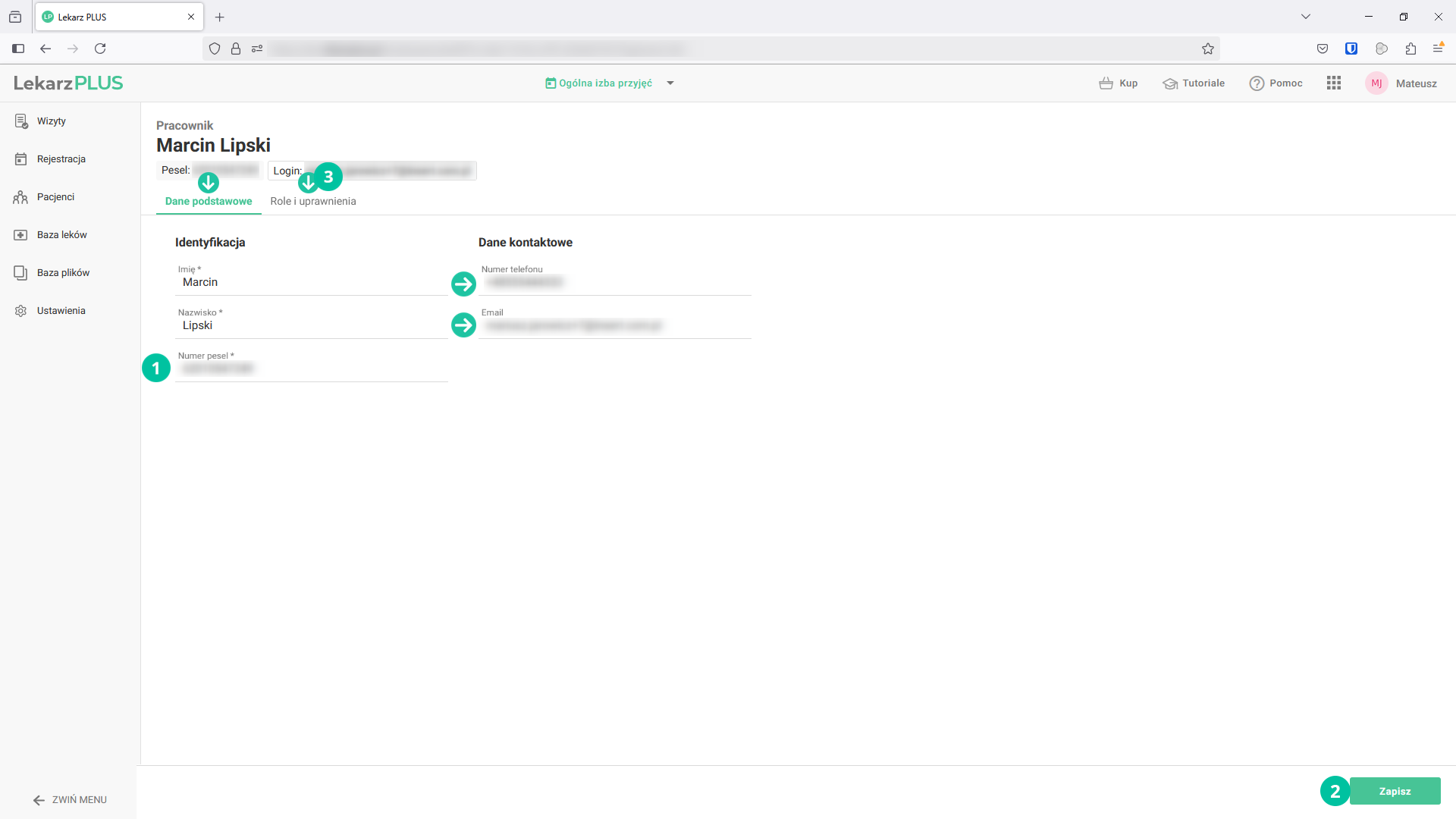This screenshot has height=819, width=1456.
Task: Select the Dane podstawowe tab
Action: (x=209, y=202)
